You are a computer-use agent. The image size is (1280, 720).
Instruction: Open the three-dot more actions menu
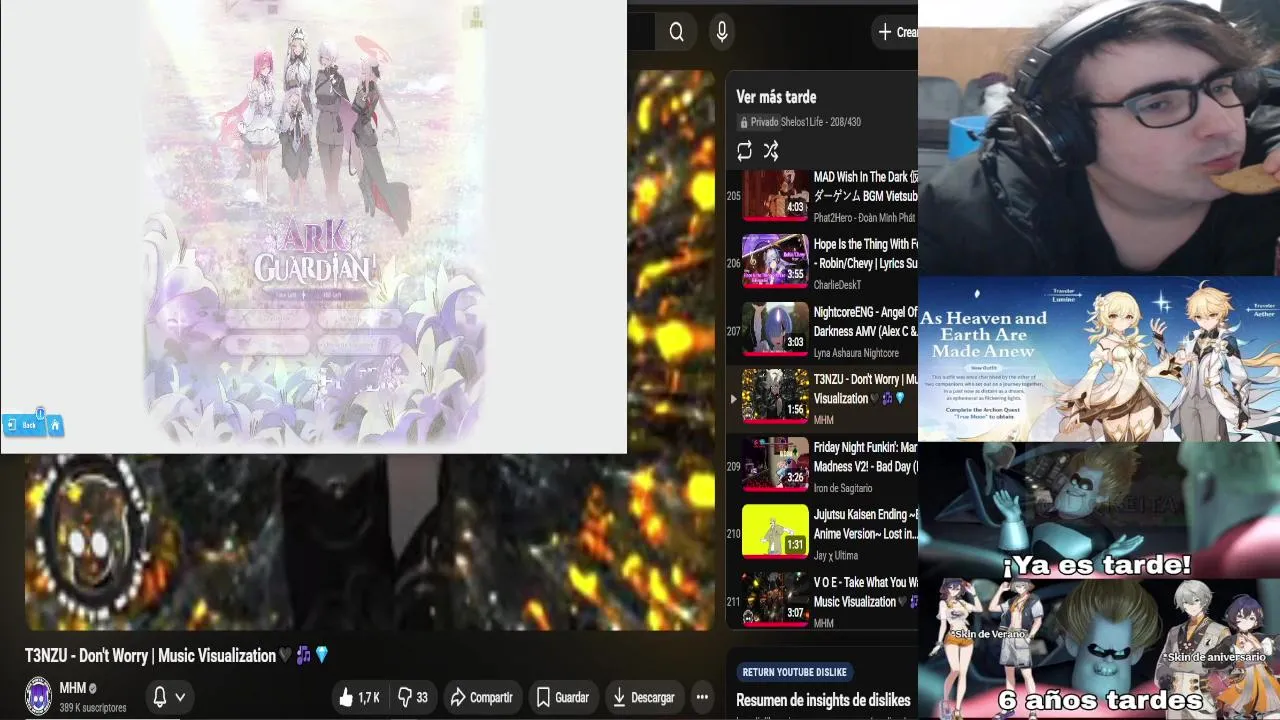(x=702, y=697)
